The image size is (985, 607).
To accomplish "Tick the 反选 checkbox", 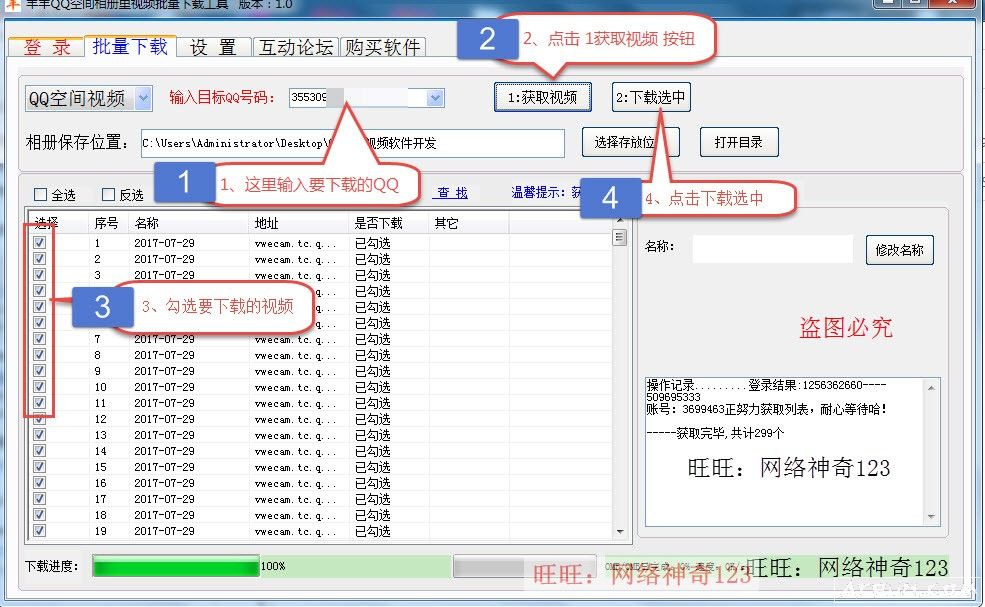I will pos(109,194).
